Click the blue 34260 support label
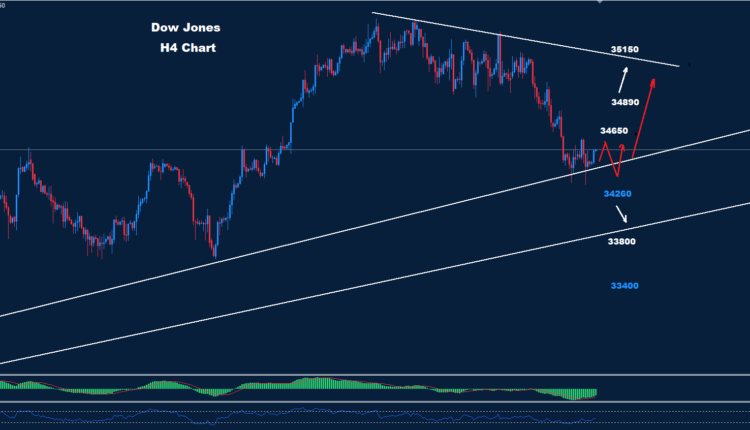This screenshot has width=750, height=430. click(618, 194)
